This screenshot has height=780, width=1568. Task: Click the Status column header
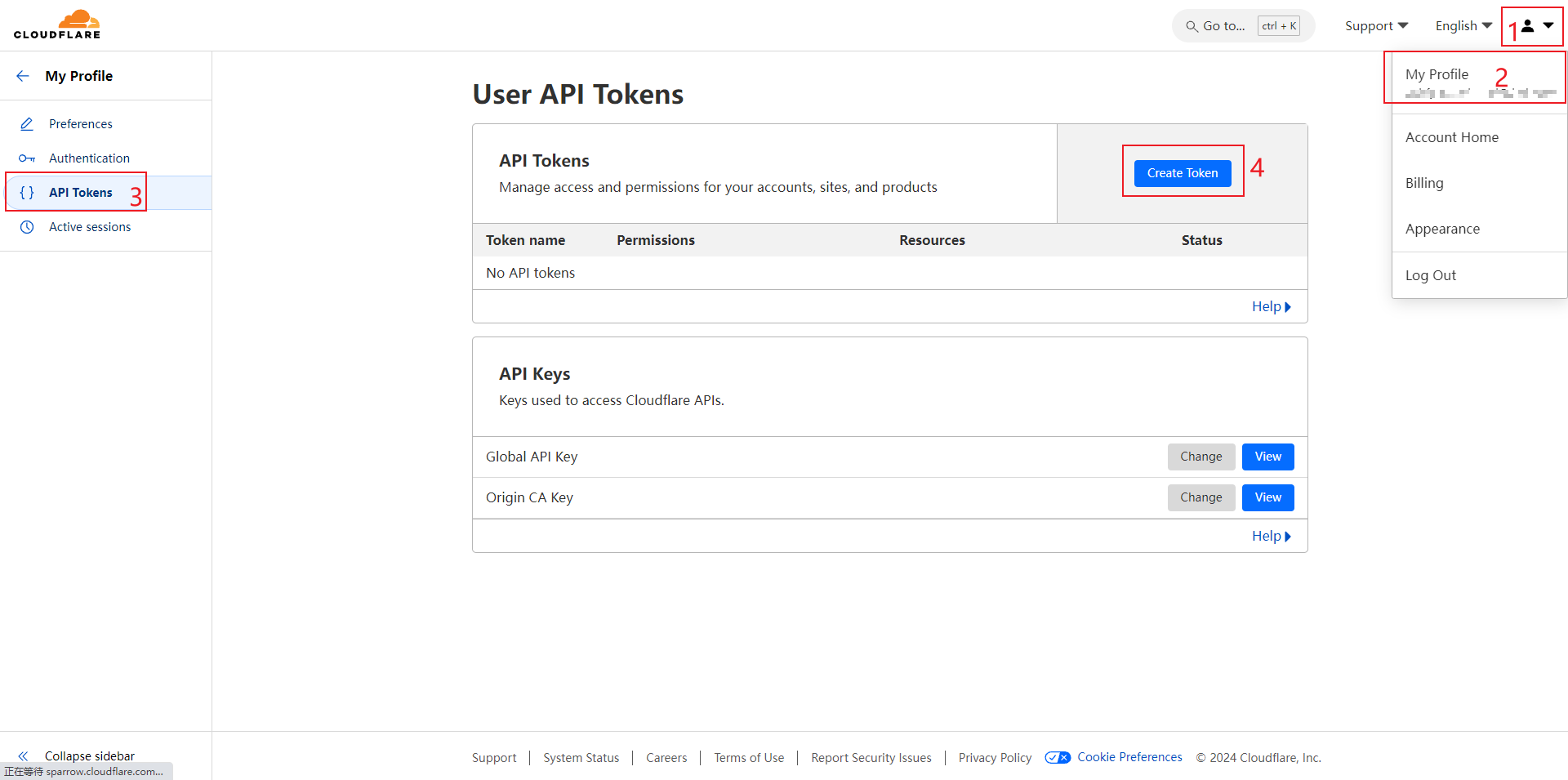(x=1202, y=240)
